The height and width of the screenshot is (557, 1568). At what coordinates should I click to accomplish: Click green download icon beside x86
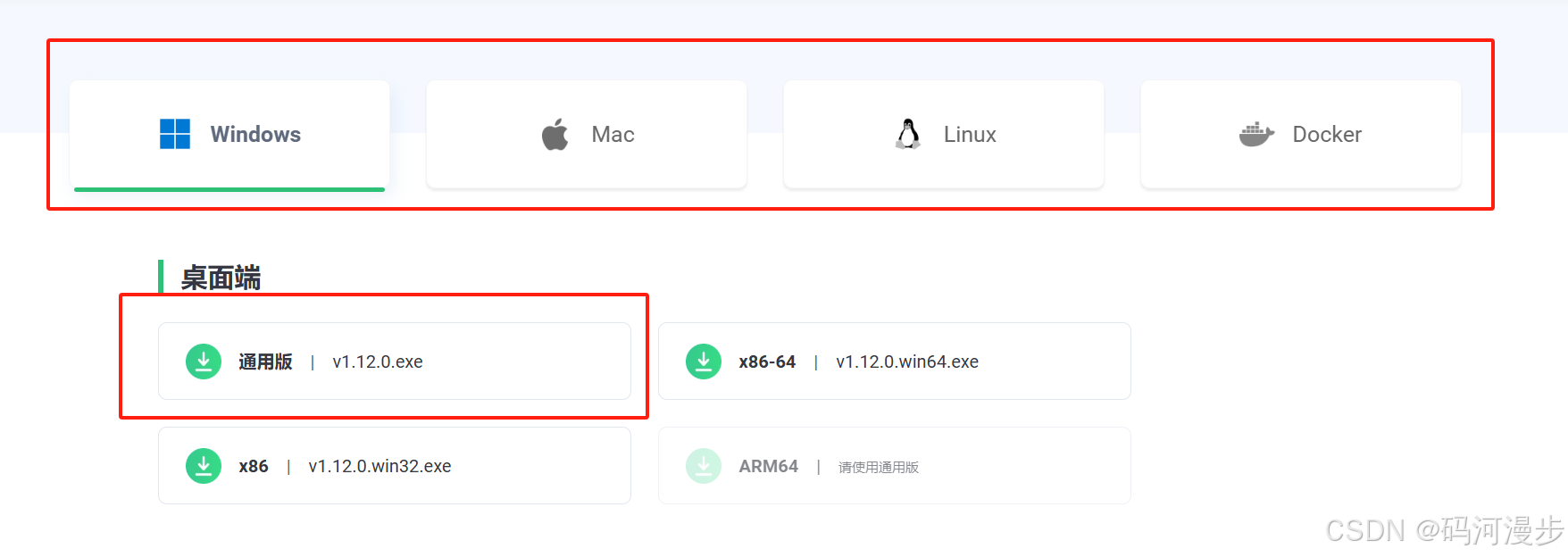tap(204, 466)
